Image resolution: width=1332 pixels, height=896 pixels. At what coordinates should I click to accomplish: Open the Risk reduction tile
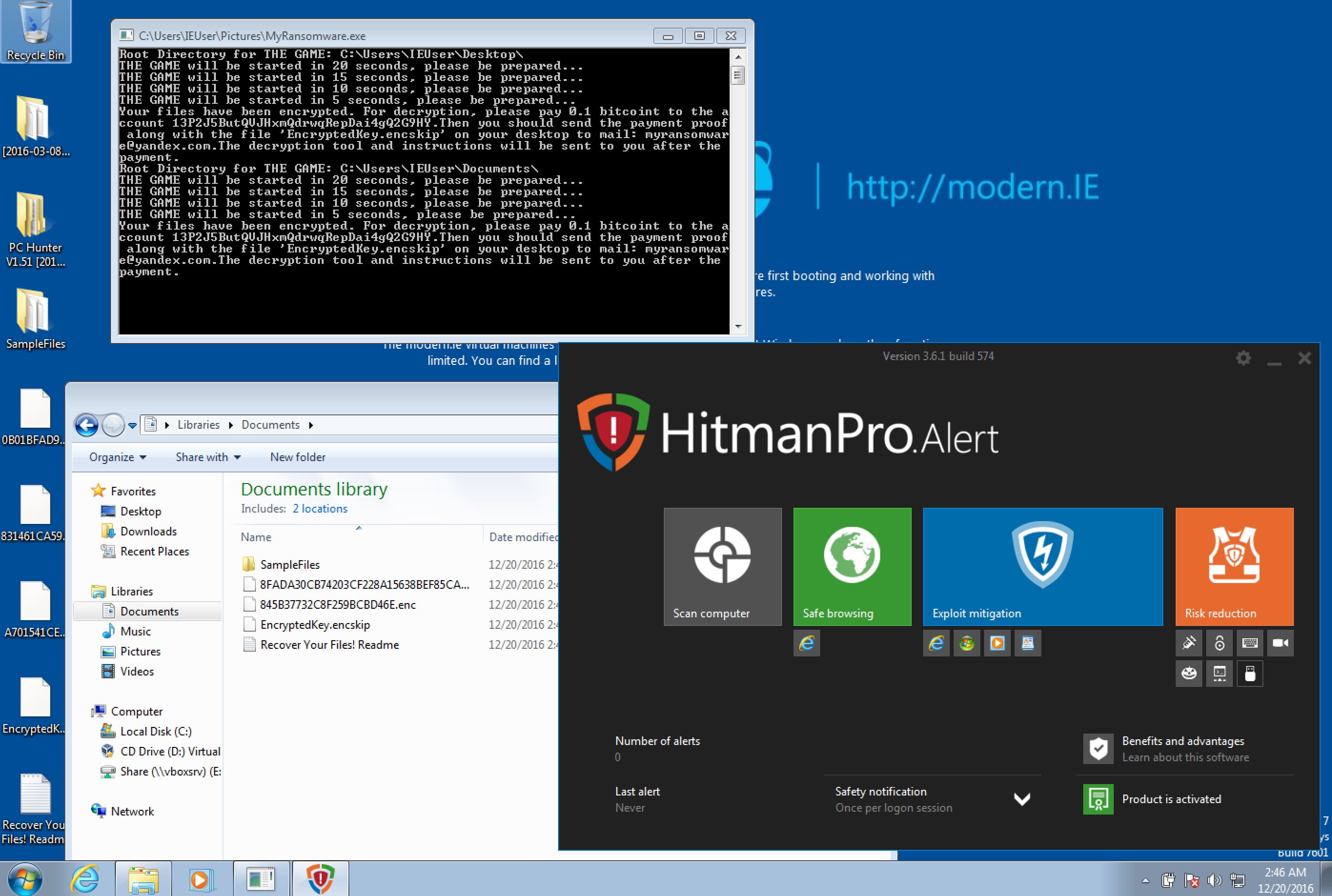point(1234,566)
